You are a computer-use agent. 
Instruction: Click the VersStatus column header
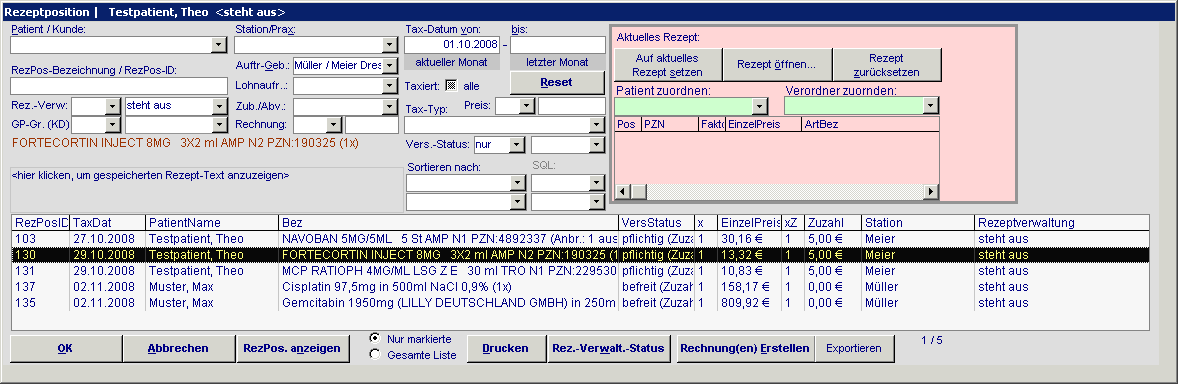(x=657, y=222)
